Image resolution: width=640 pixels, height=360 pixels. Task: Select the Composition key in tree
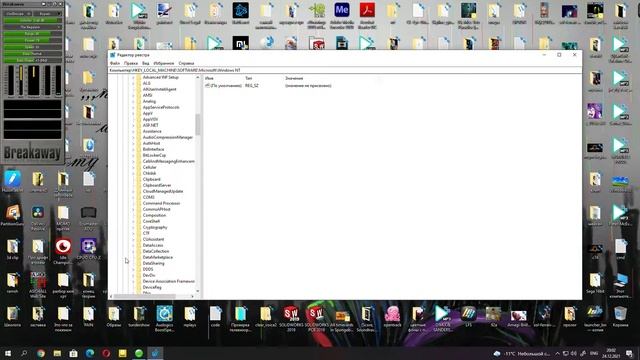click(154, 215)
